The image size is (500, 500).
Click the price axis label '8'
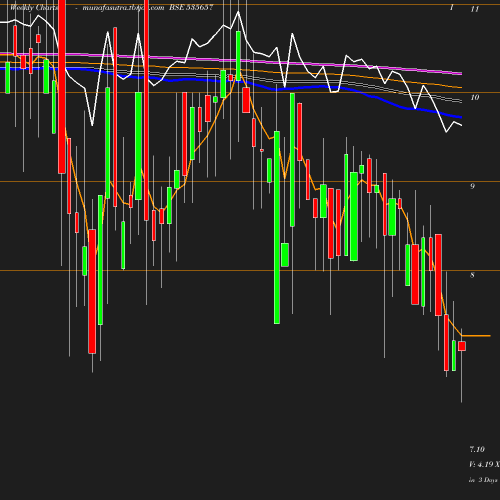[472, 275]
